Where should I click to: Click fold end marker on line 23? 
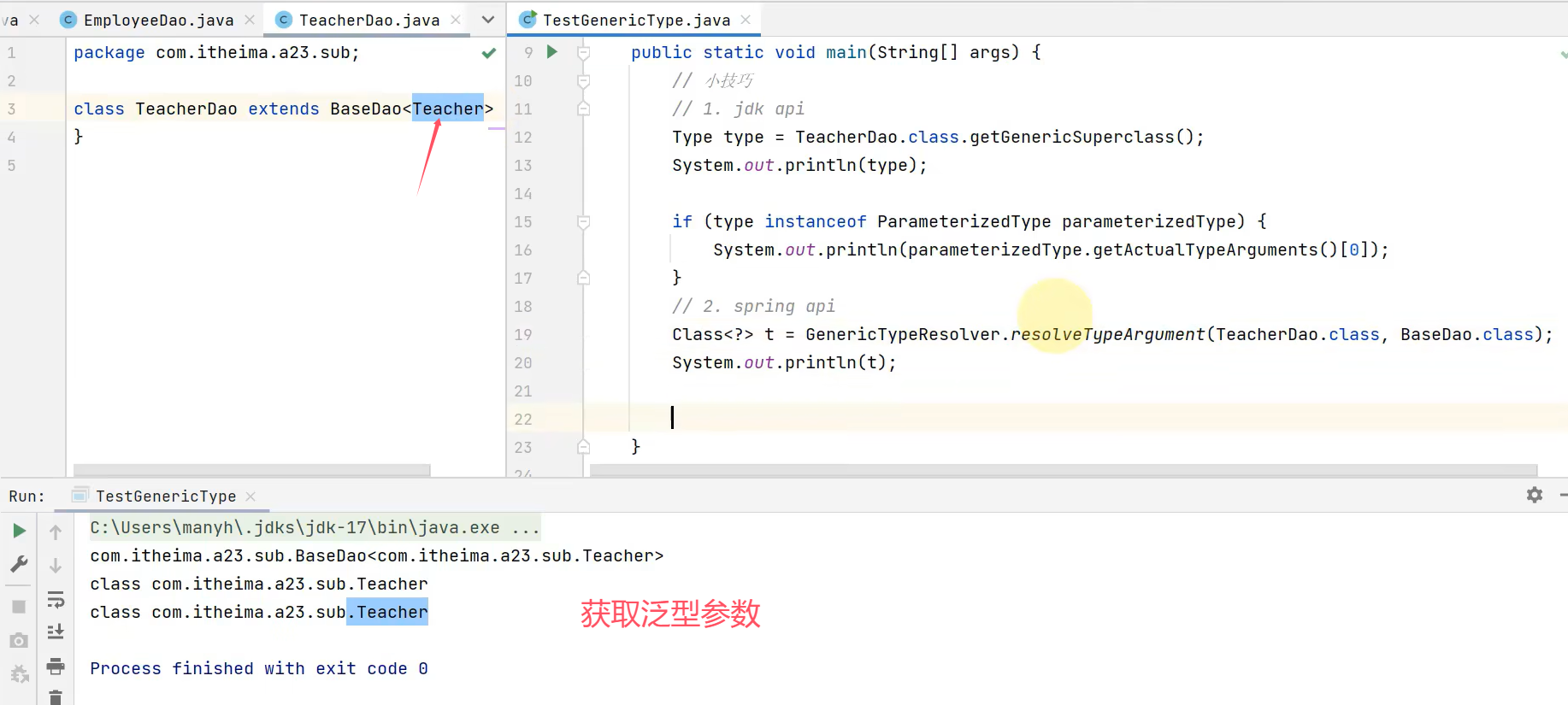pyautogui.click(x=584, y=447)
